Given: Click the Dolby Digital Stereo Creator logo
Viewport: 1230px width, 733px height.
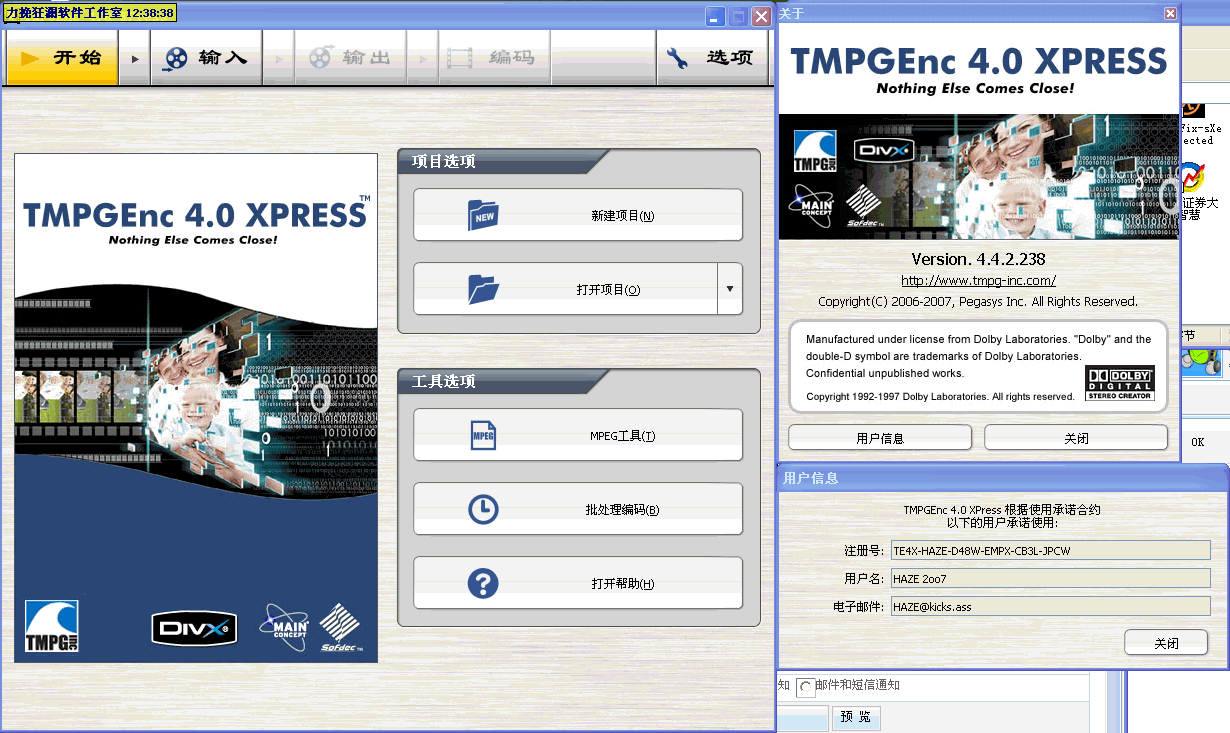Looking at the screenshot, I should 1120,383.
